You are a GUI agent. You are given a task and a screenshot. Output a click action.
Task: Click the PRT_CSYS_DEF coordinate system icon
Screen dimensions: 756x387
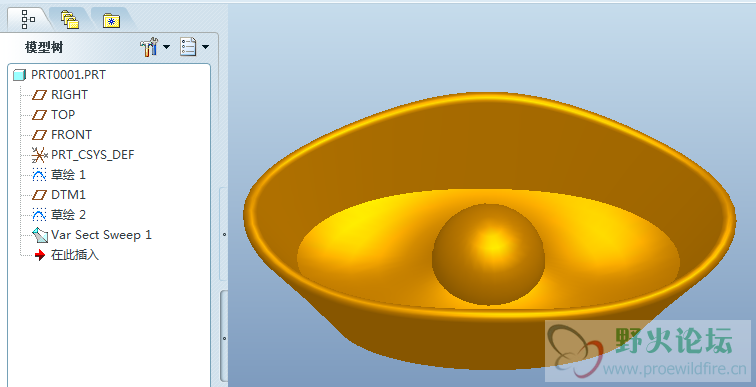[40, 155]
